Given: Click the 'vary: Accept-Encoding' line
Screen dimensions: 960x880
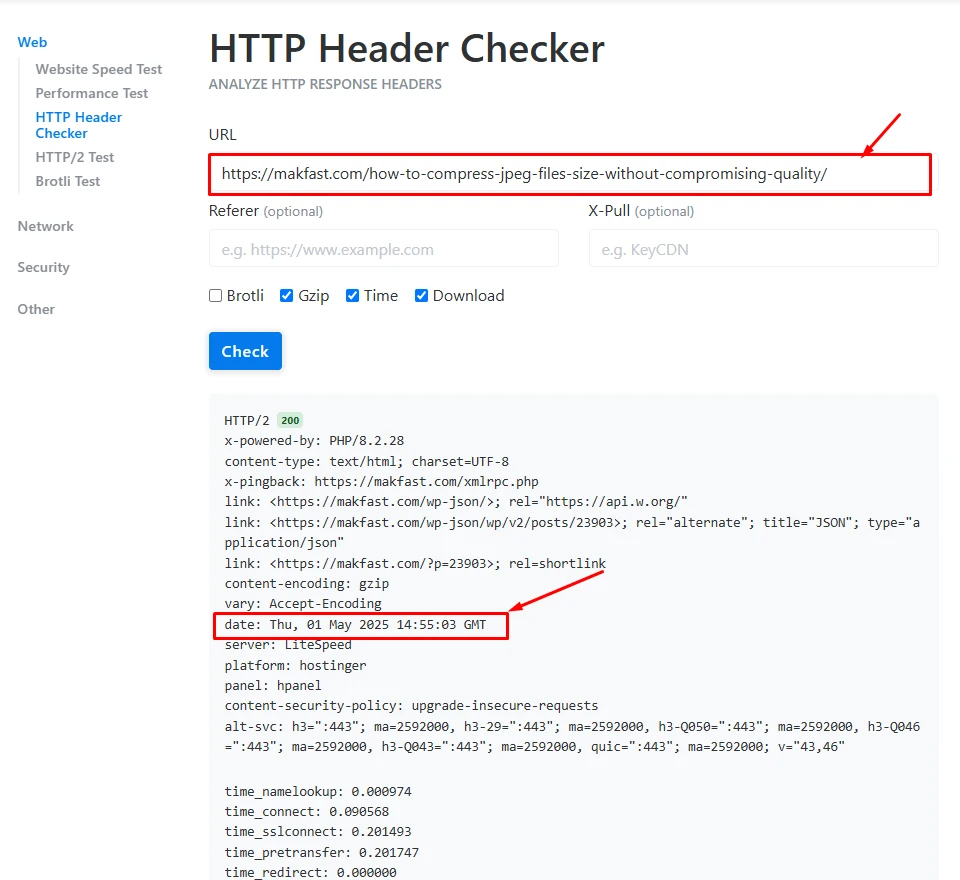Looking at the screenshot, I should click(303, 604).
